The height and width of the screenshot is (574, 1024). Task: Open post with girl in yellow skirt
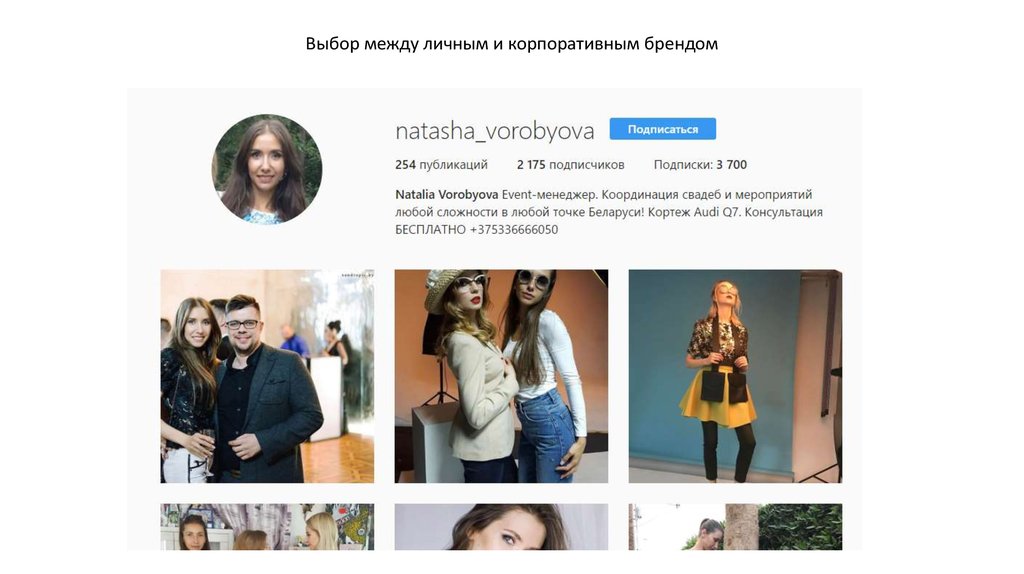(735, 376)
